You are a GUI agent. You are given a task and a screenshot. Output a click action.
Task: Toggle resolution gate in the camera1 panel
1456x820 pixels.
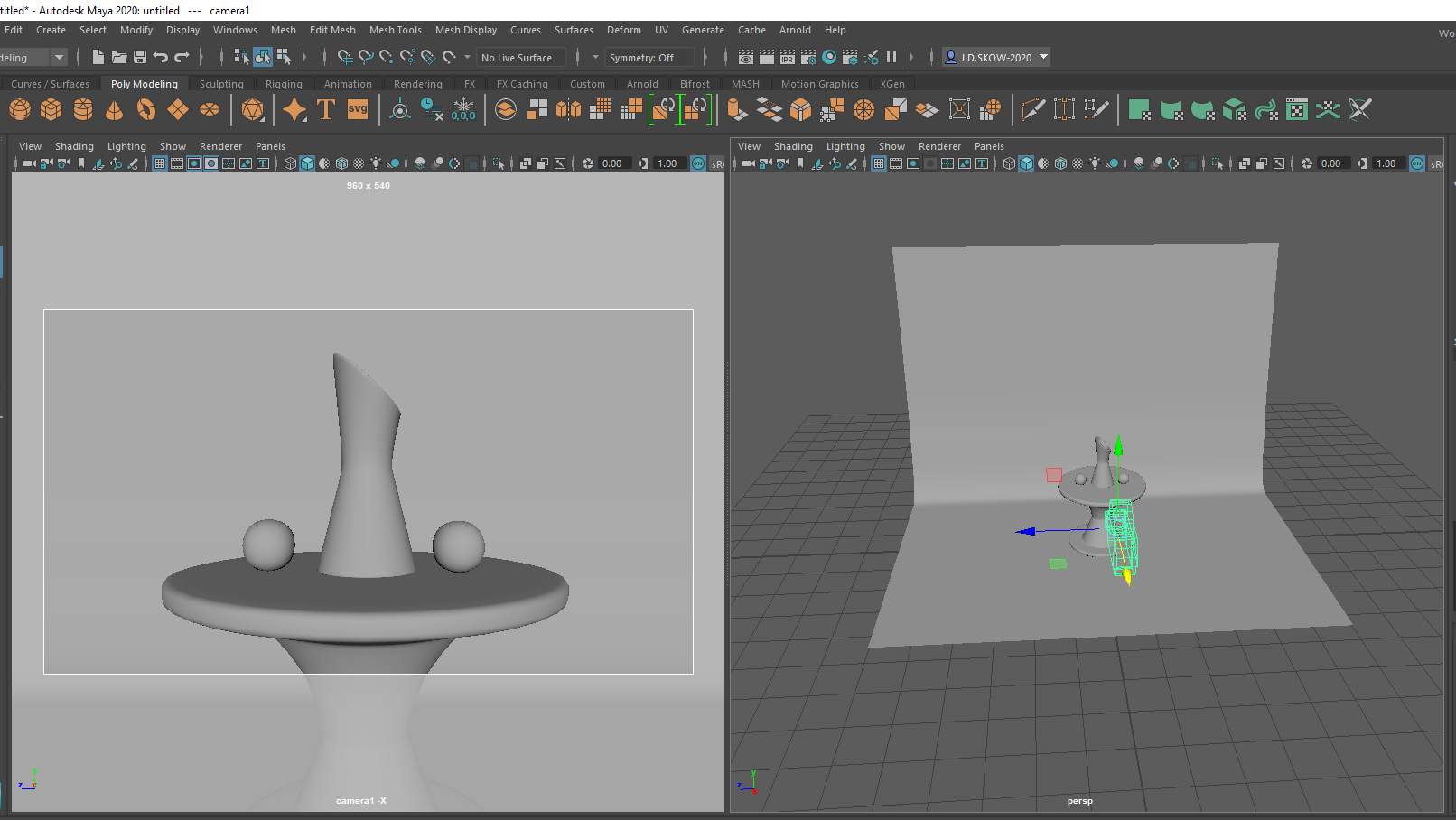[194, 163]
